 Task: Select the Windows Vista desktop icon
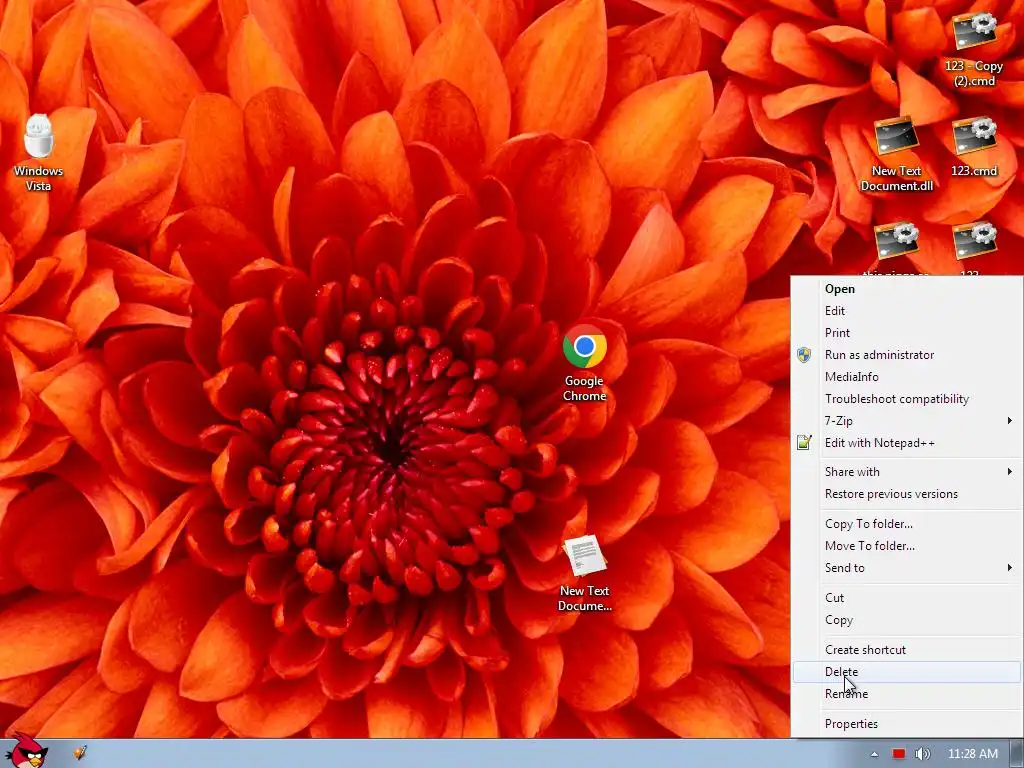pyautogui.click(x=39, y=153)
